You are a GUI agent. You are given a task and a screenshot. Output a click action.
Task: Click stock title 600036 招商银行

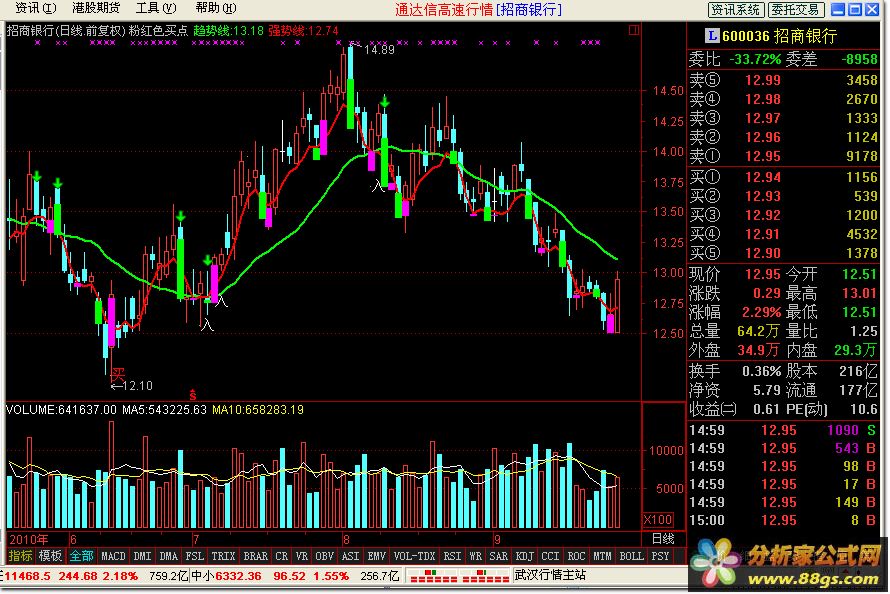[779, 36]
